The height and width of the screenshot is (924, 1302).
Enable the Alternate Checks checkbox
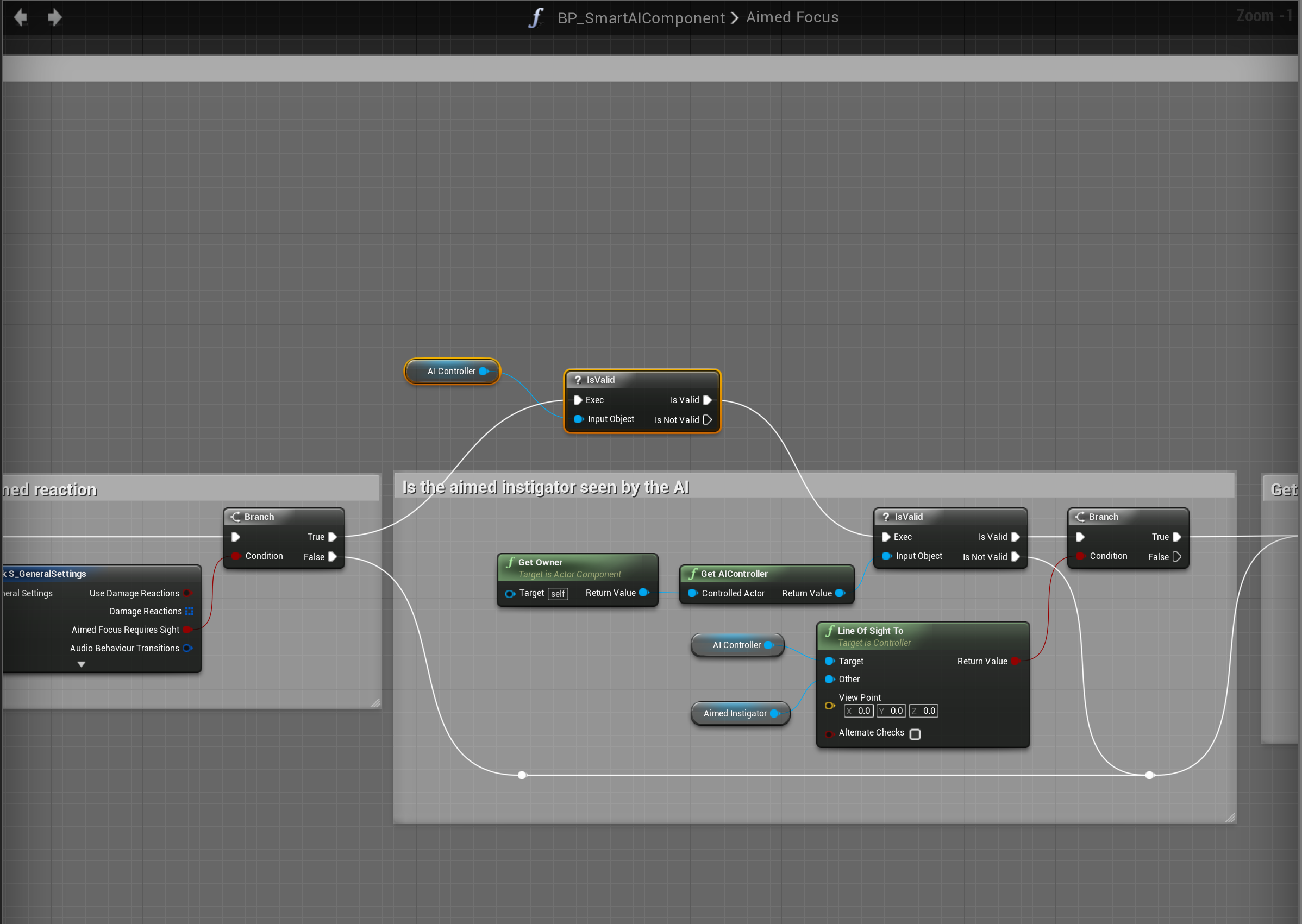[x=915, y=734]
